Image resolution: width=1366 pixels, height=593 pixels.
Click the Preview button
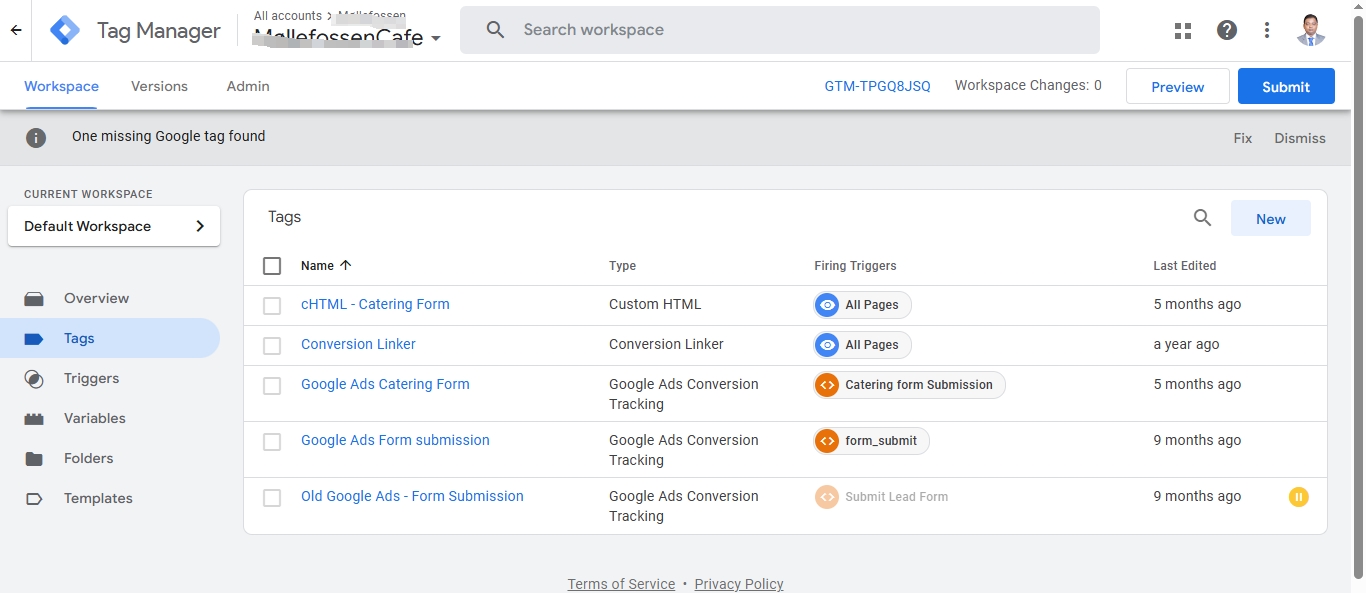1177,87
